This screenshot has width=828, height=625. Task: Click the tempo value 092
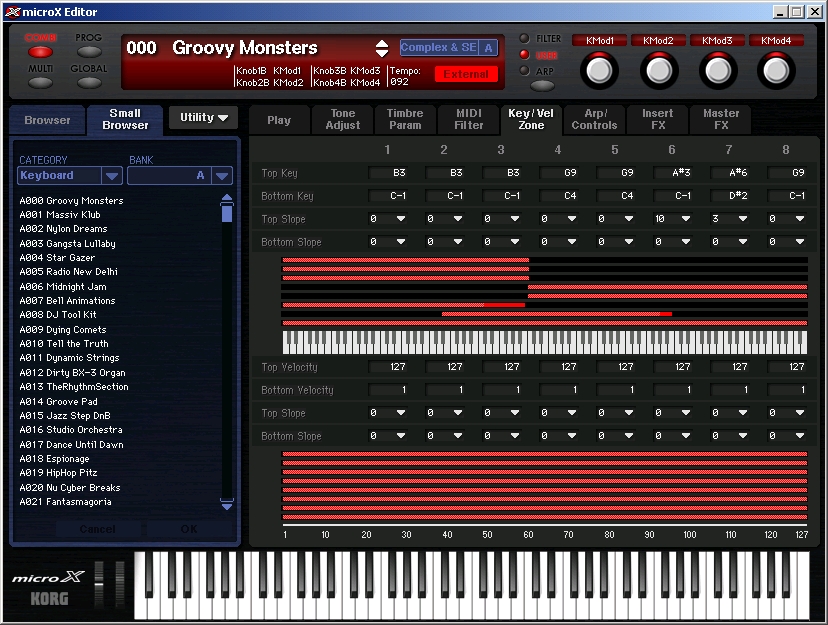coord(400,82)
